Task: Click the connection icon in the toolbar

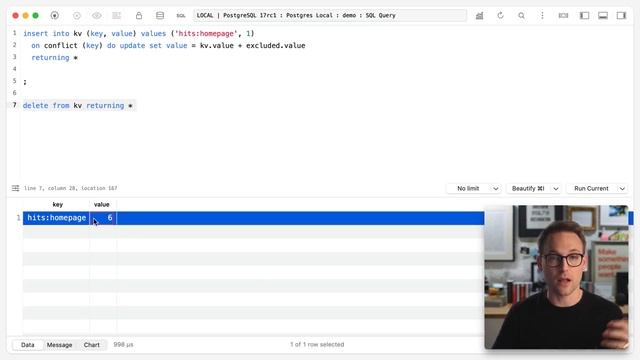Action: (55, 16)
